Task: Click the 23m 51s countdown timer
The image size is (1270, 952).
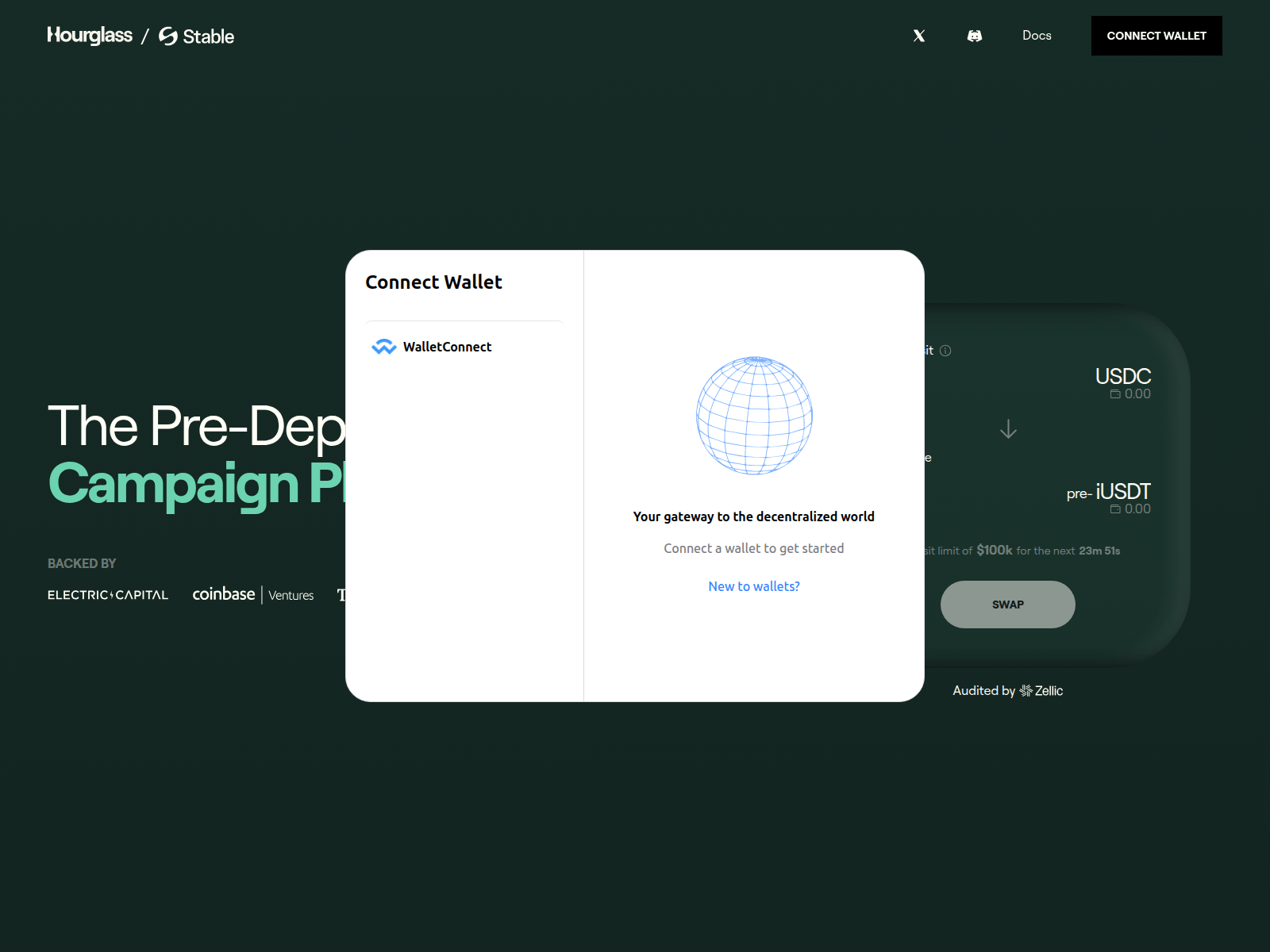Action: pos(1099,551)
